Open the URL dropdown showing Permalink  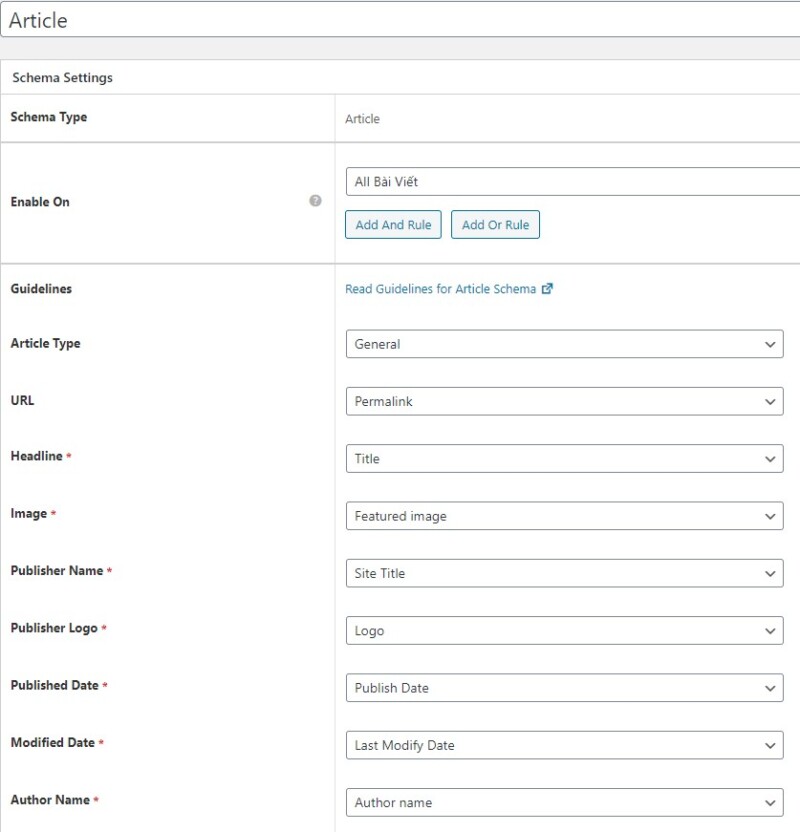[564, 401]
